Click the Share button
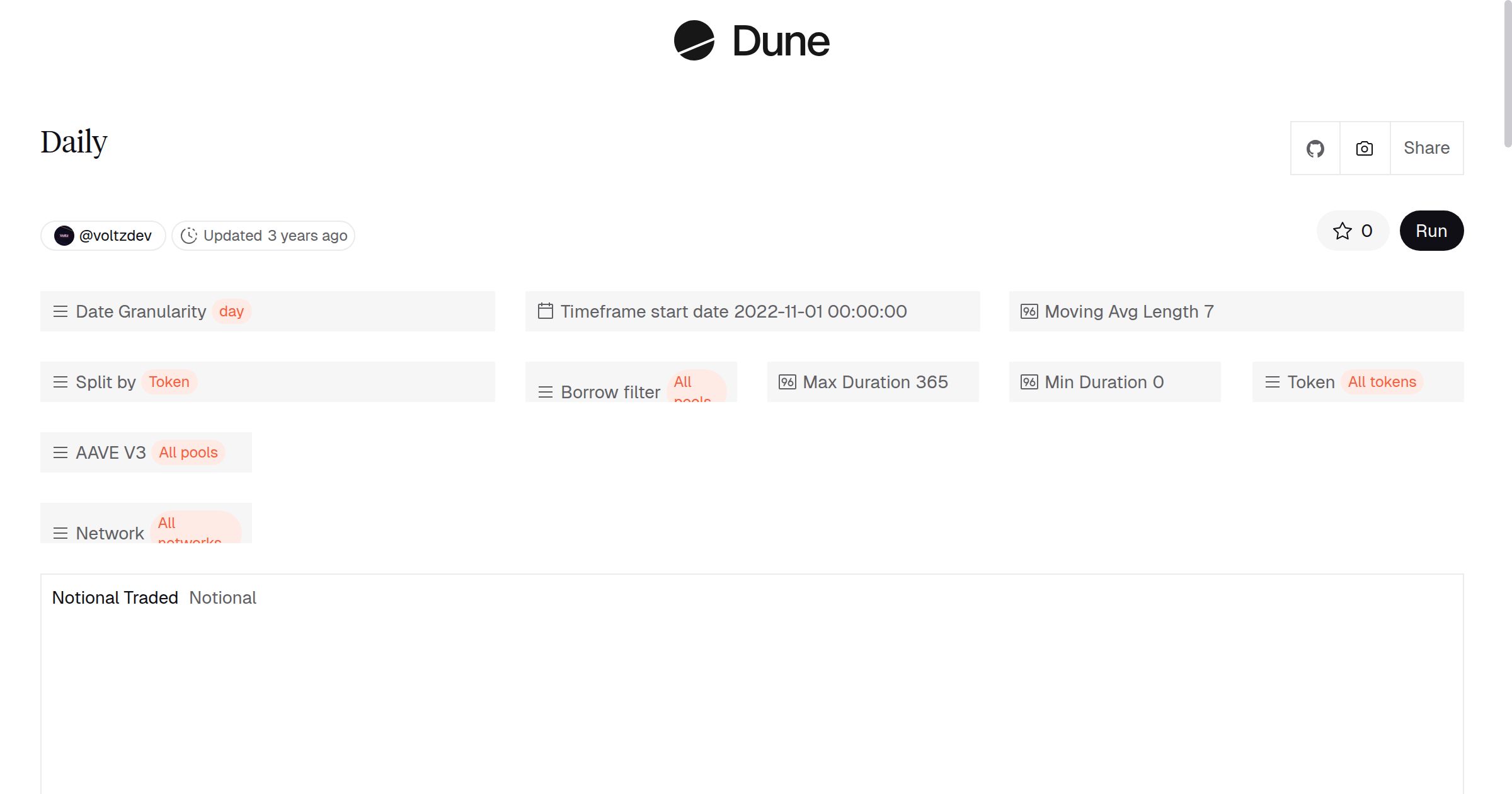1512x794 pixels. (1426, 149)
